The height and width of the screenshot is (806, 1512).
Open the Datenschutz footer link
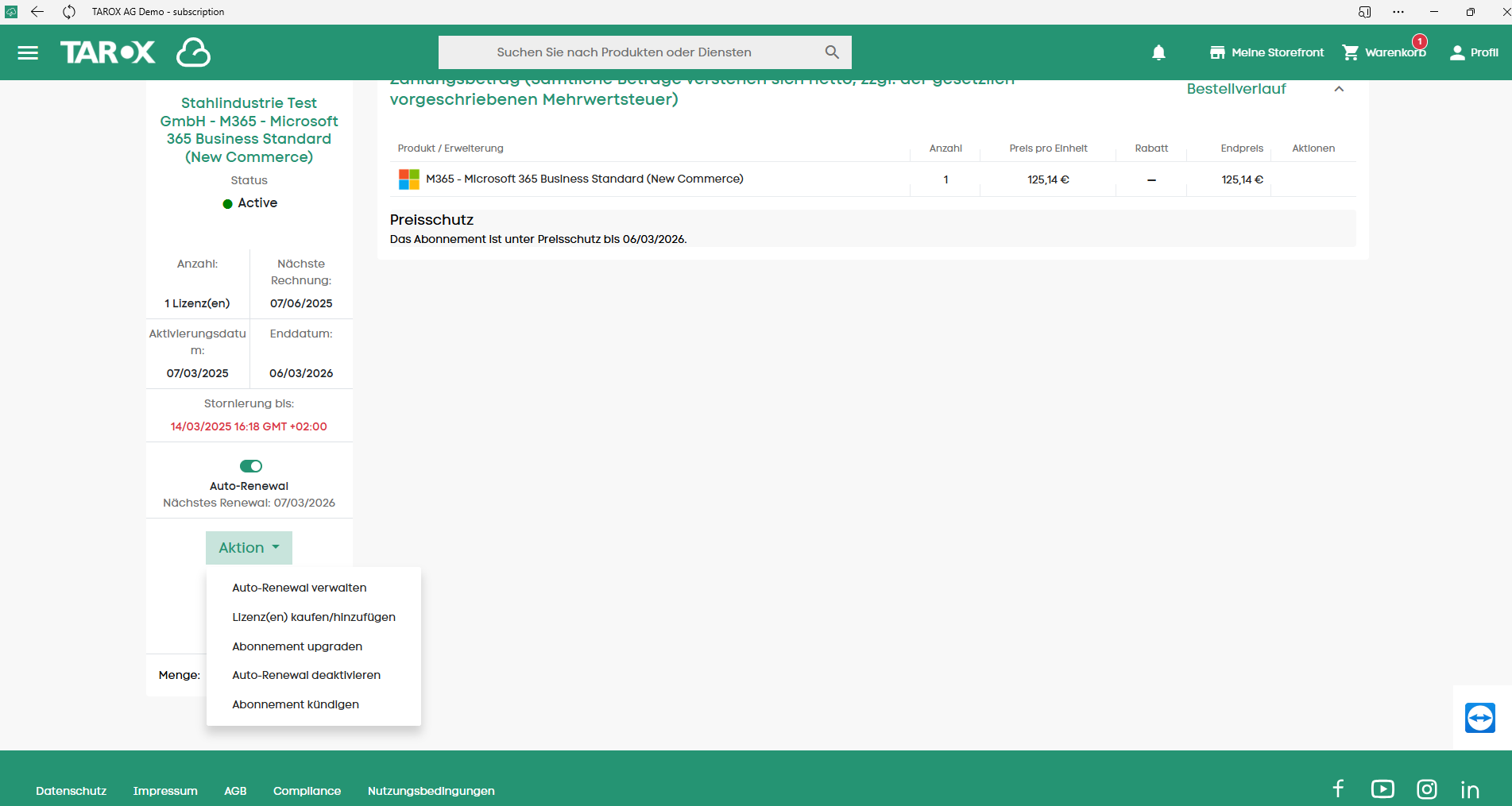point(71,791)
